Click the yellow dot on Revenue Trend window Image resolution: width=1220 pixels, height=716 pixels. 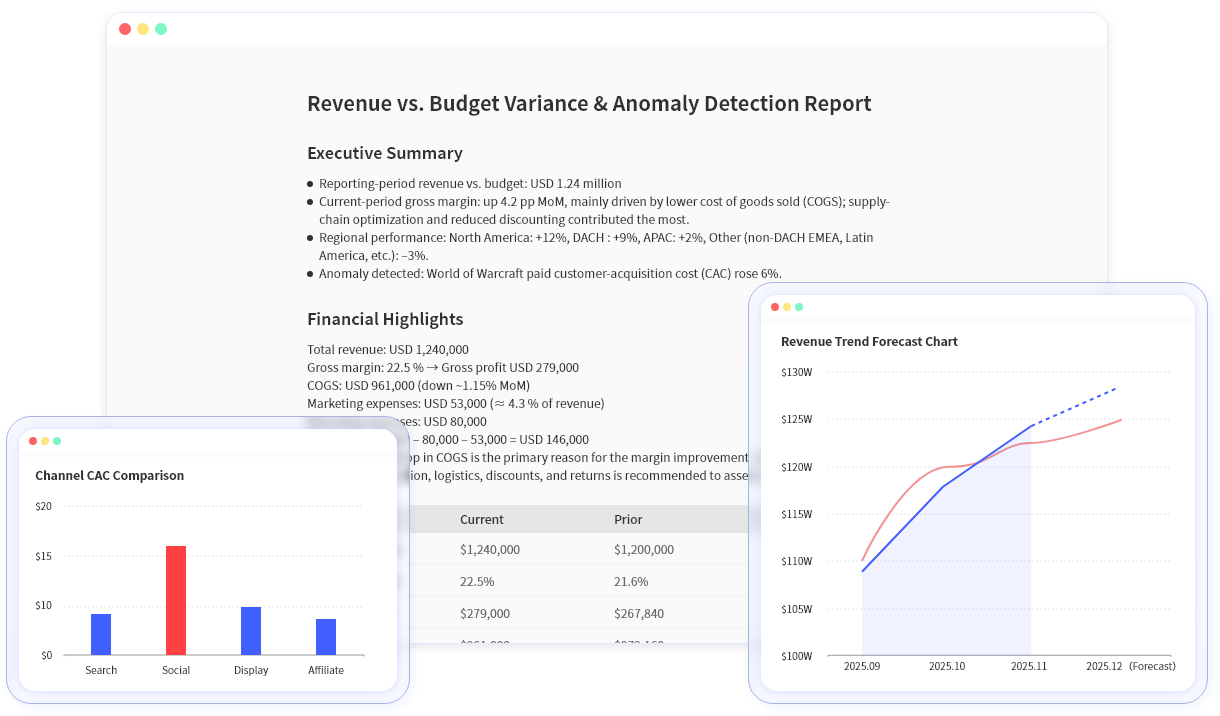tap(785, 308)
